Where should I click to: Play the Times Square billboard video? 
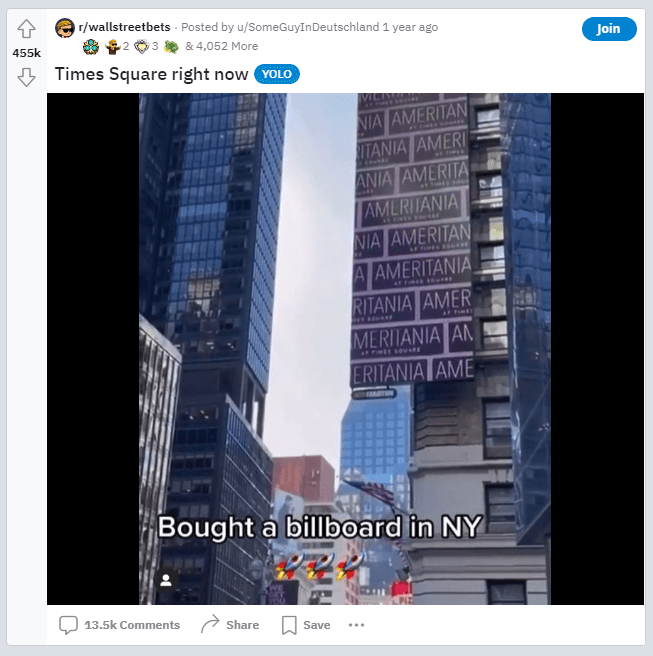(345, 348)
